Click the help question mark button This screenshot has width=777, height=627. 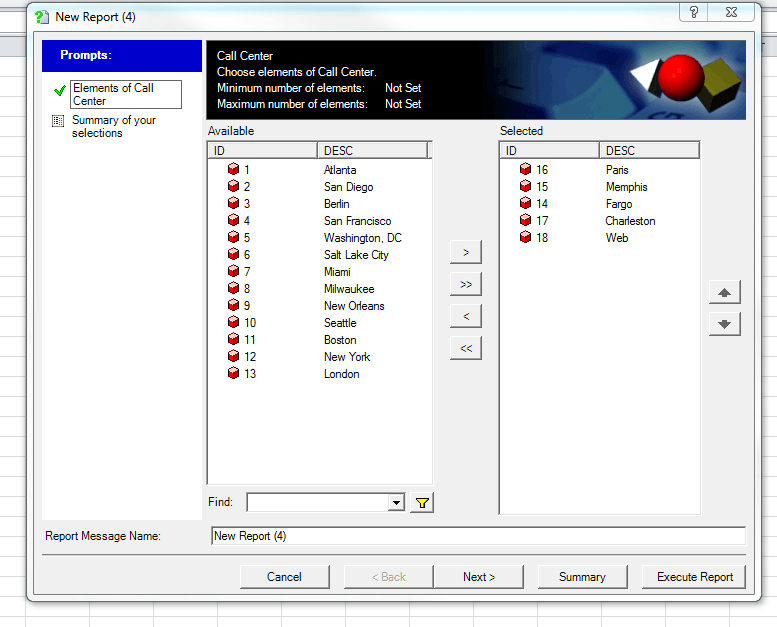[x=694, y=12]
